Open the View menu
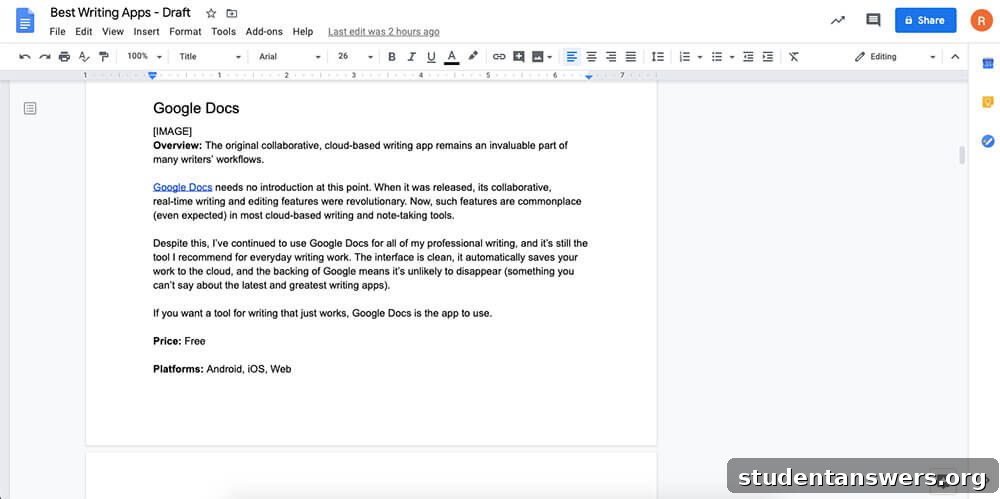1000x499 pixels. (x=113, y=31)
